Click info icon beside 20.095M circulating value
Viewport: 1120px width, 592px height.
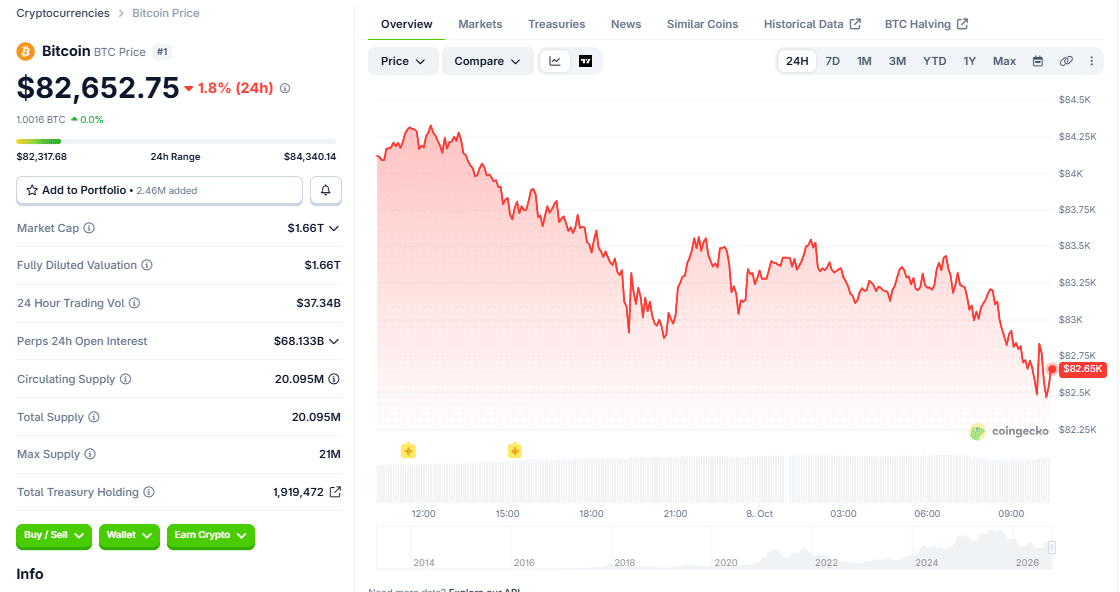(x=334, y=379)
